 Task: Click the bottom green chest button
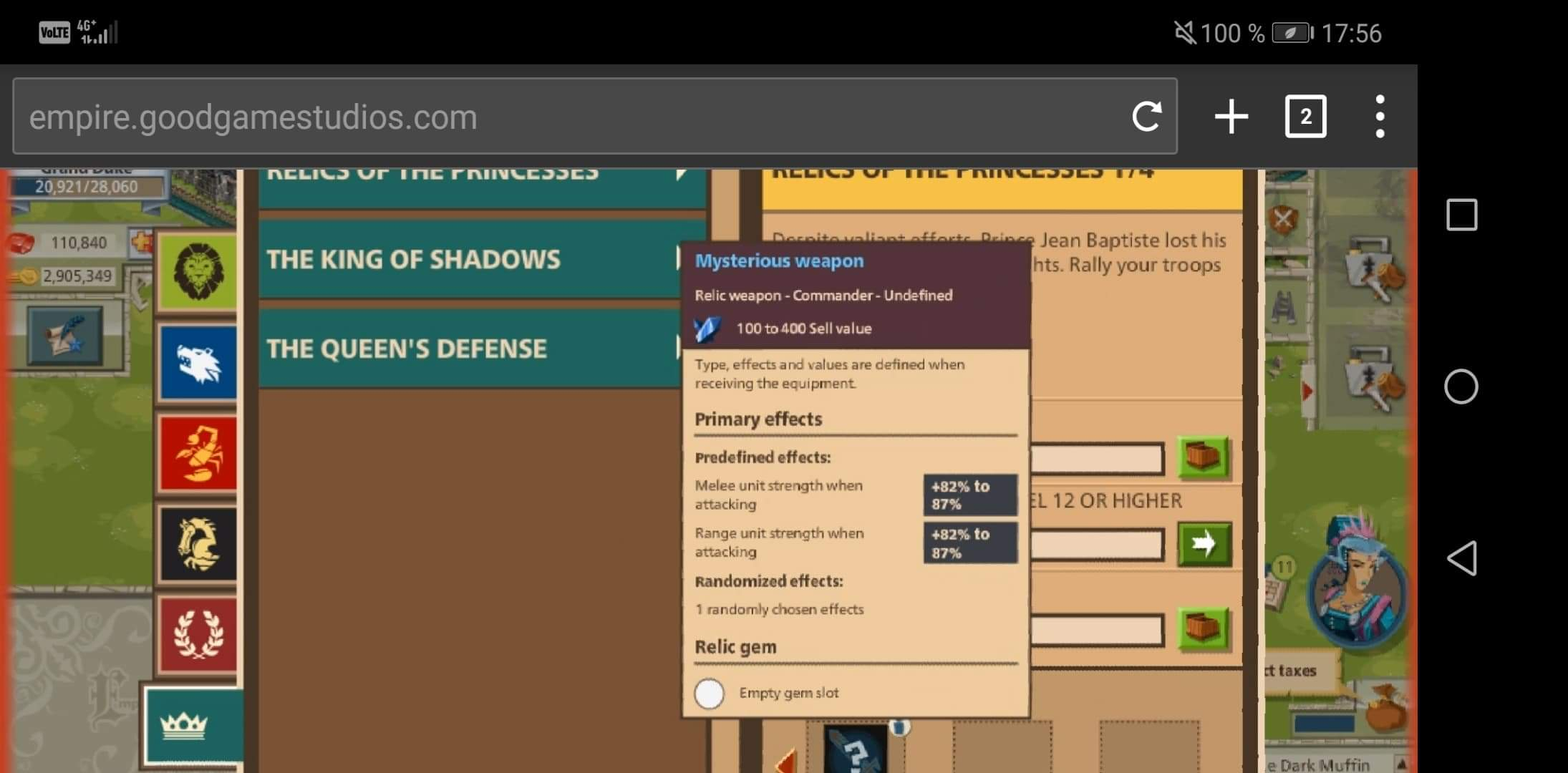point(1204,630)
